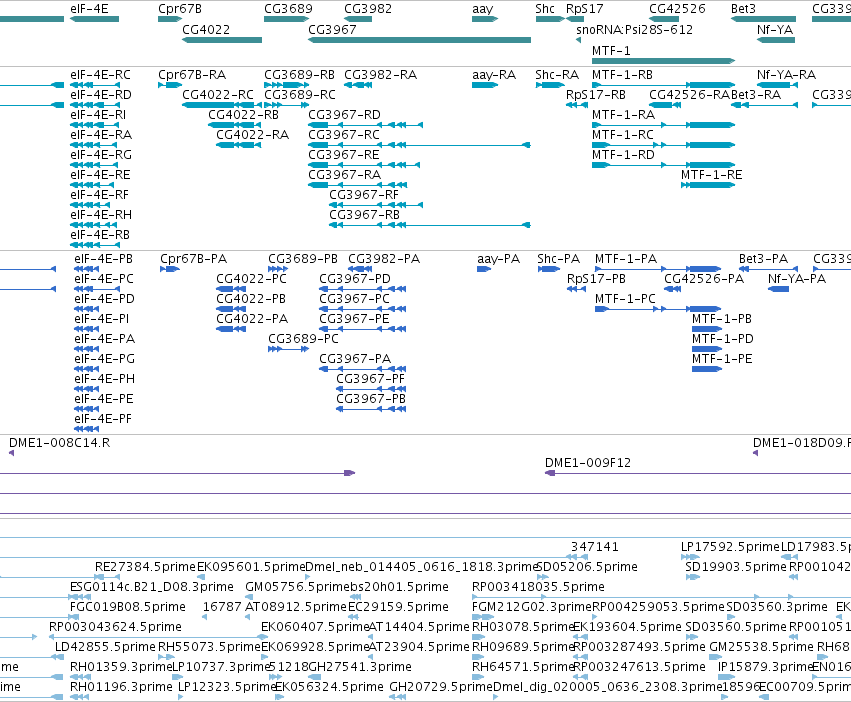Click the eIF-4E-PB protein label
Image resolution: width=851 pixels, height=702 pixels.
[x=104, y=258]
